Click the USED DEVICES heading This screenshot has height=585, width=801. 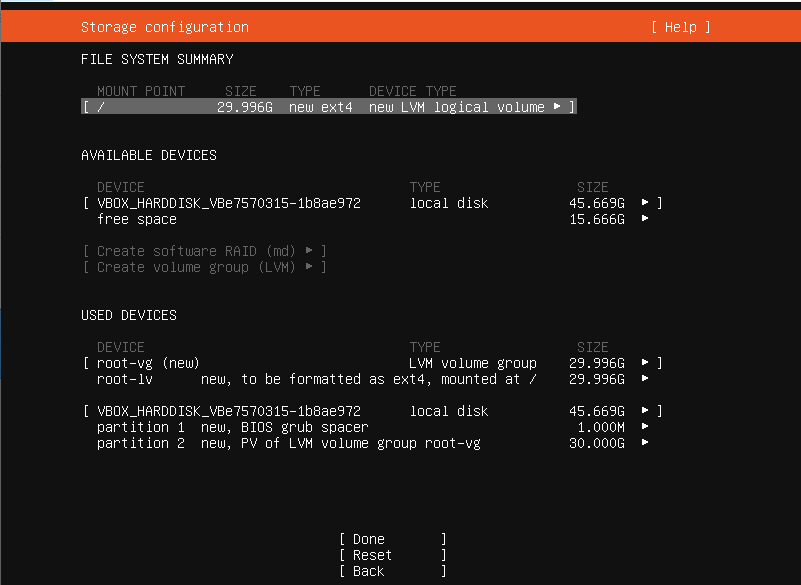click(x=129, y=315)
